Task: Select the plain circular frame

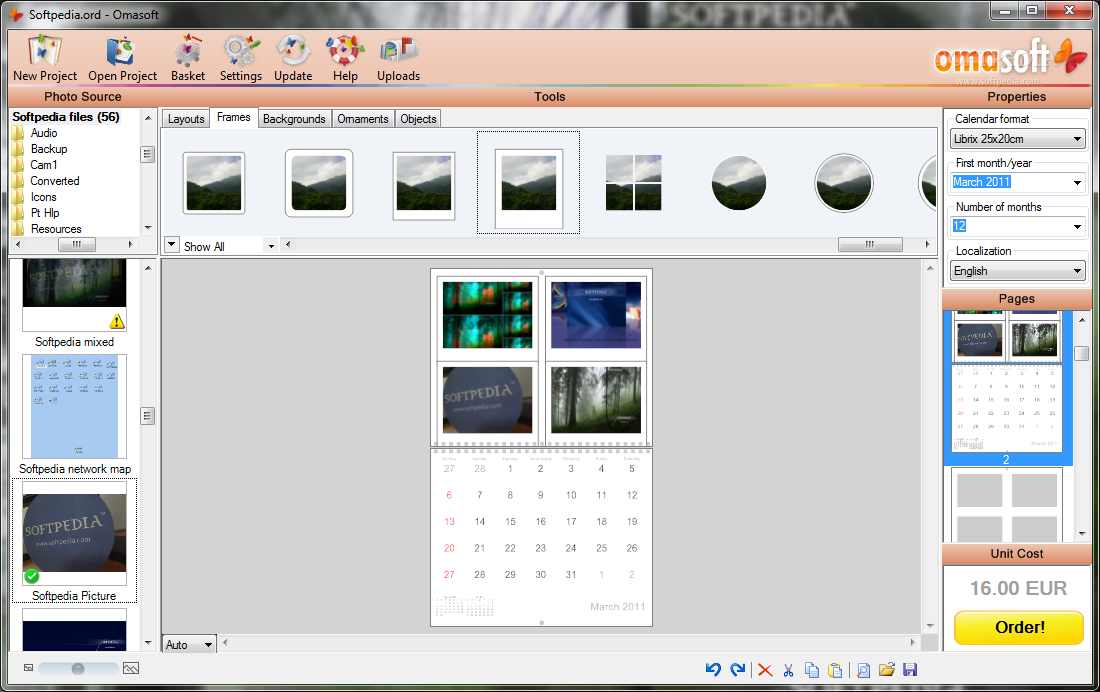Action: tap(739, 183)
